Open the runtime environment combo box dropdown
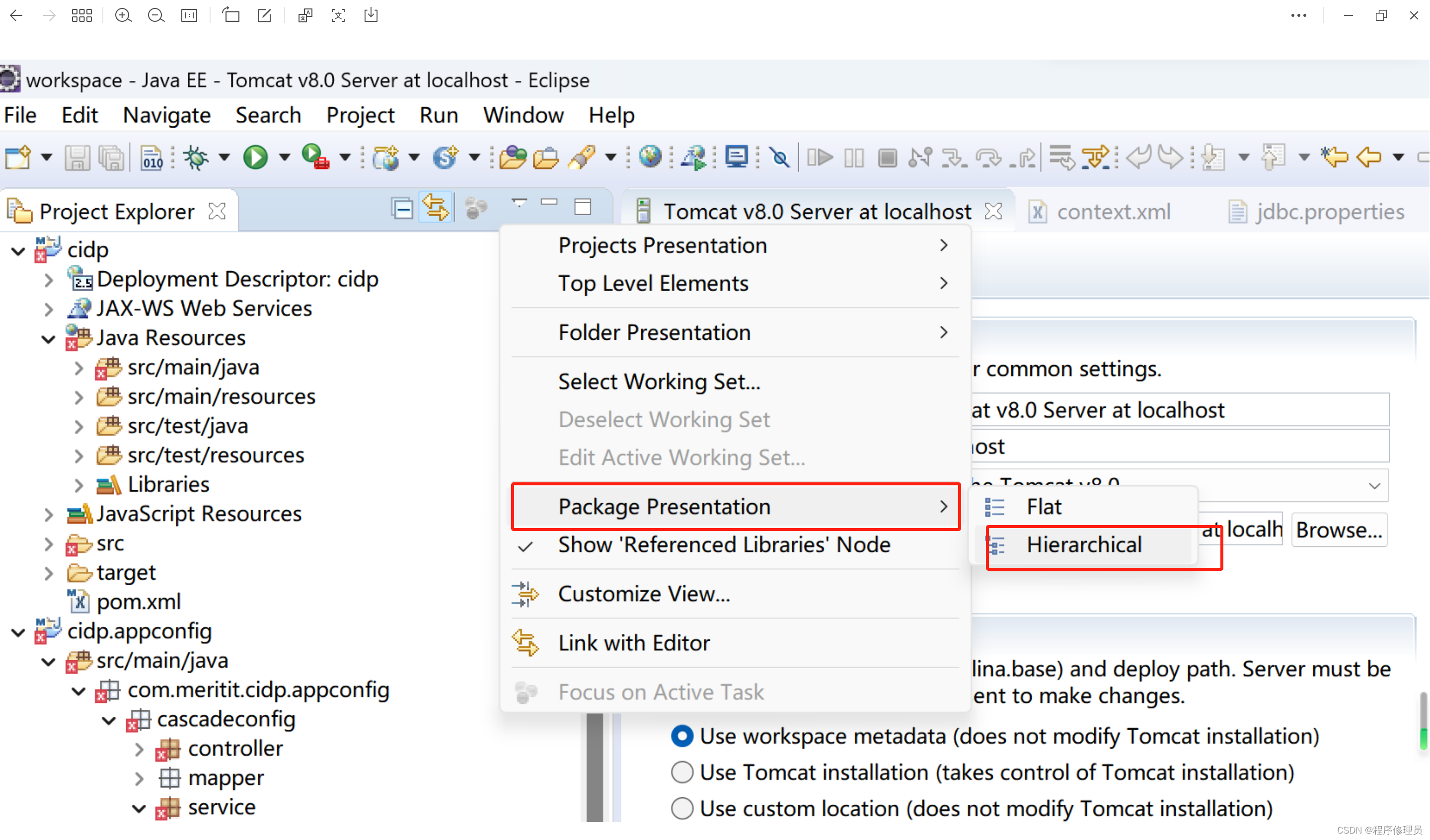Image resolution: width=1430 pixels, height=840 pixels. (x=1375, y=486)
